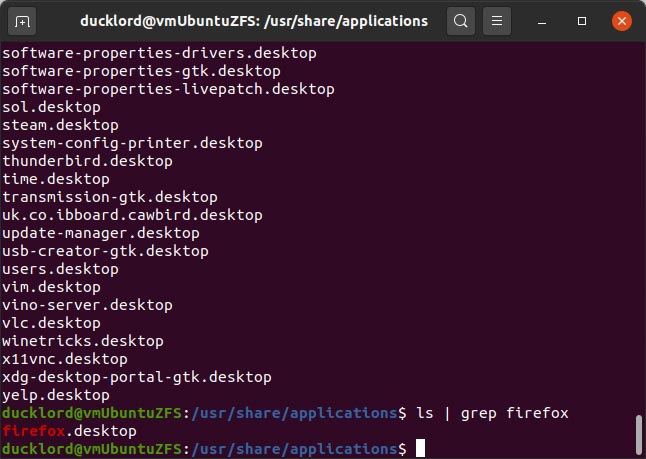Click transmission-gtk.desktop entry
Screen dimensions: 646x459
[110, 197]
